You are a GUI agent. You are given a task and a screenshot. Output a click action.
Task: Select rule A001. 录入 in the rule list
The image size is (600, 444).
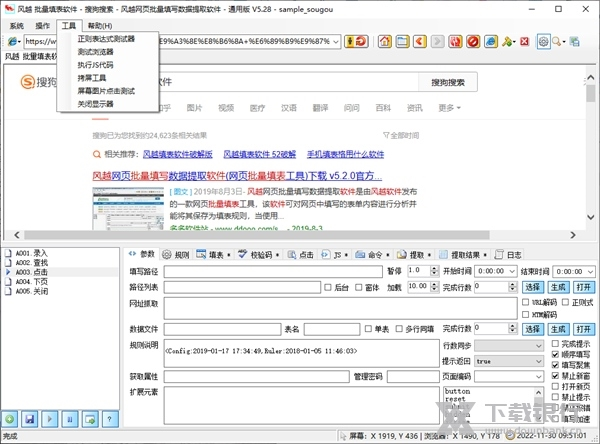pyautogui.click(x=31, y=253)
